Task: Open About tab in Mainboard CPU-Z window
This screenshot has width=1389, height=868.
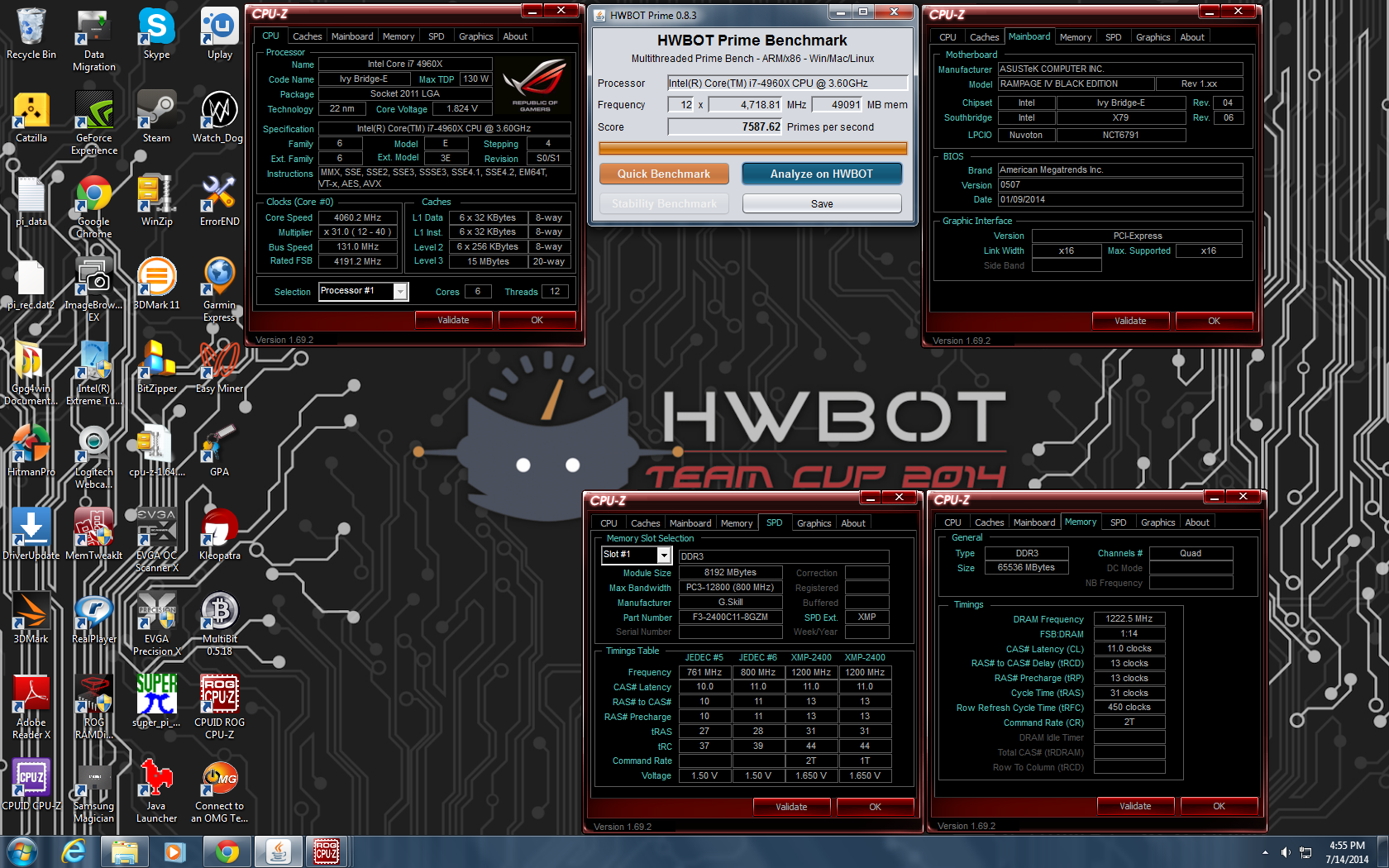Action: pos(1191,37)
